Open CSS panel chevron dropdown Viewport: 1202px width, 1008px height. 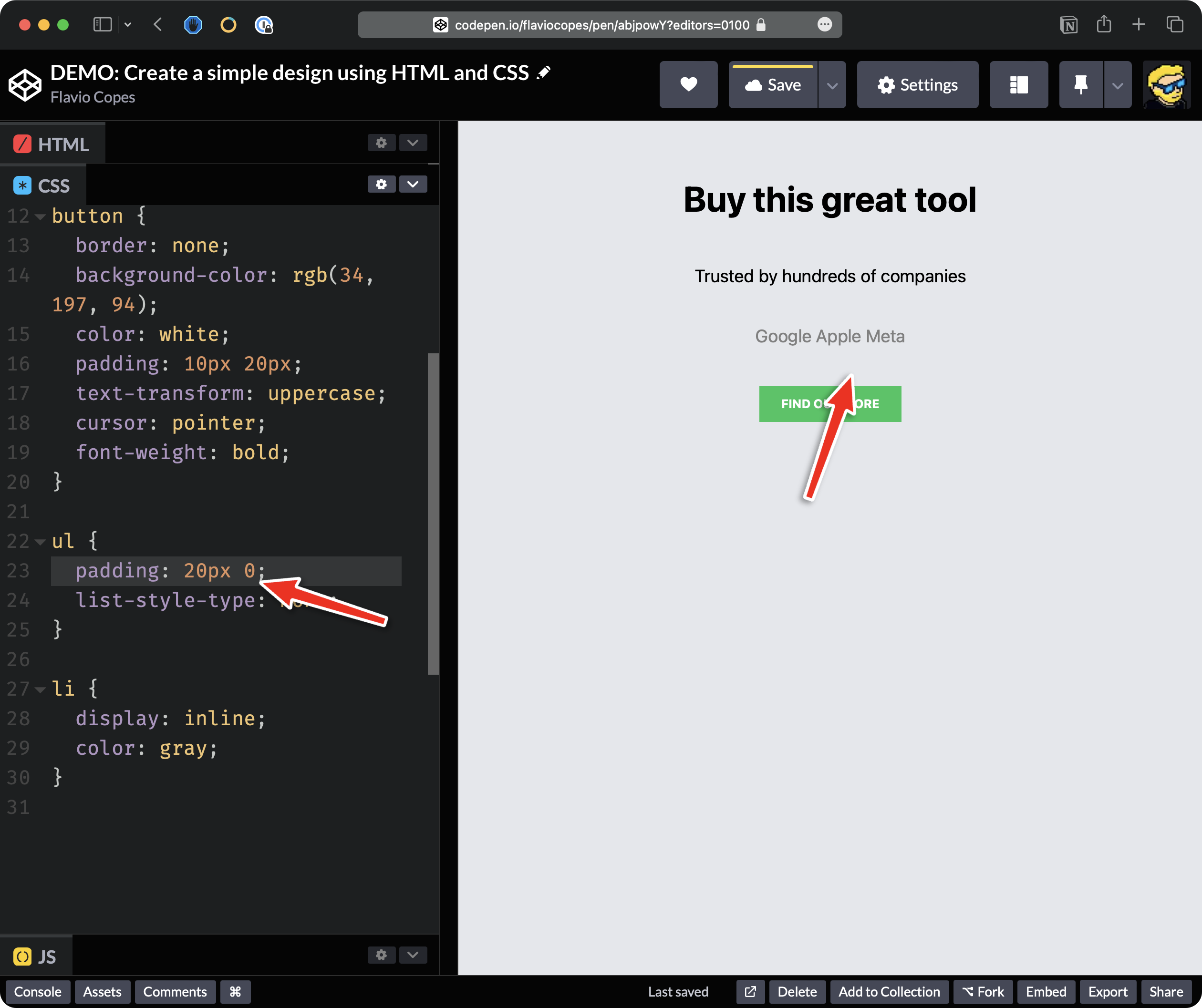click(413, 184)
